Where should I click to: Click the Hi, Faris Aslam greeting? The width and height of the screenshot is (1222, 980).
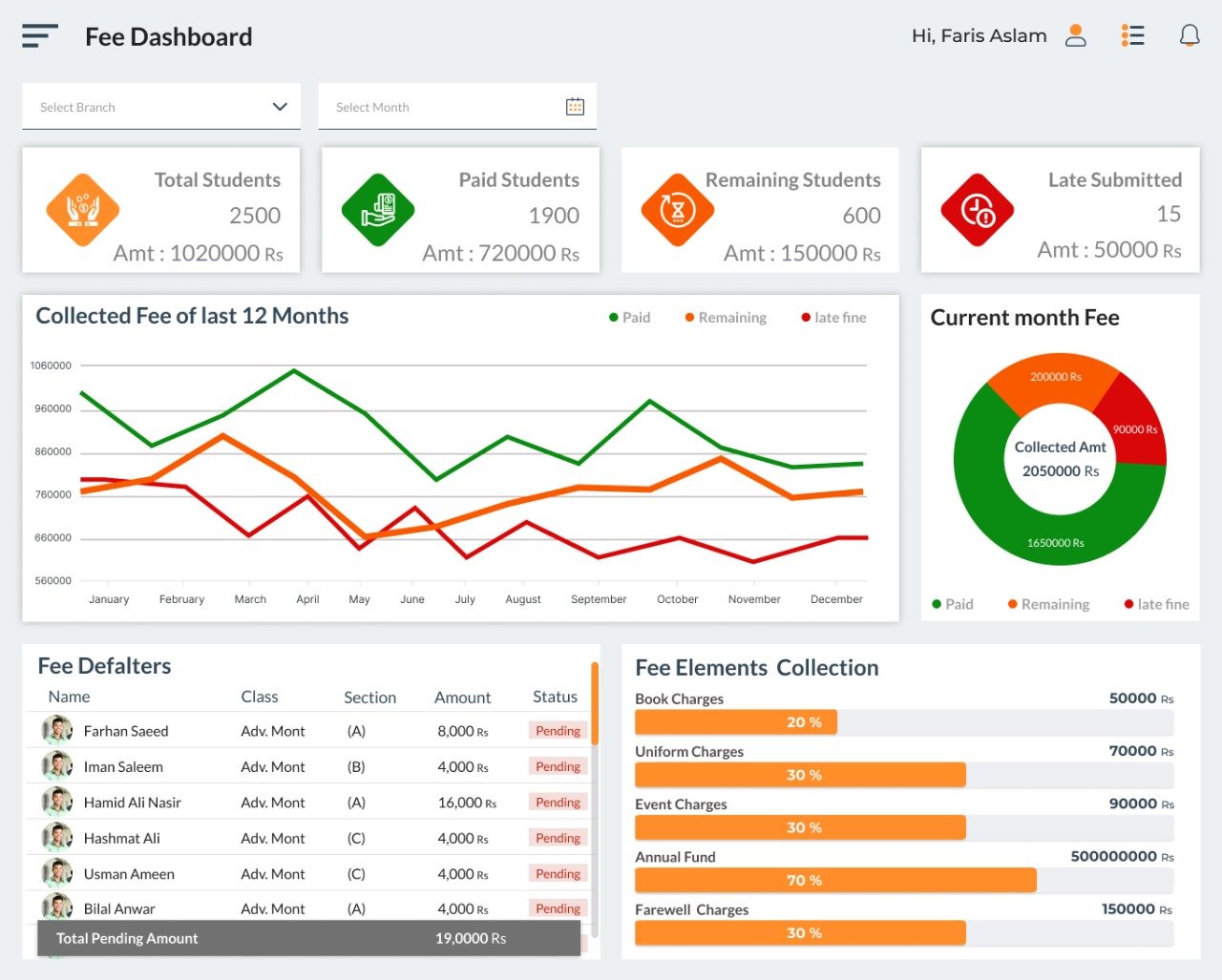[x=980, y=35]
